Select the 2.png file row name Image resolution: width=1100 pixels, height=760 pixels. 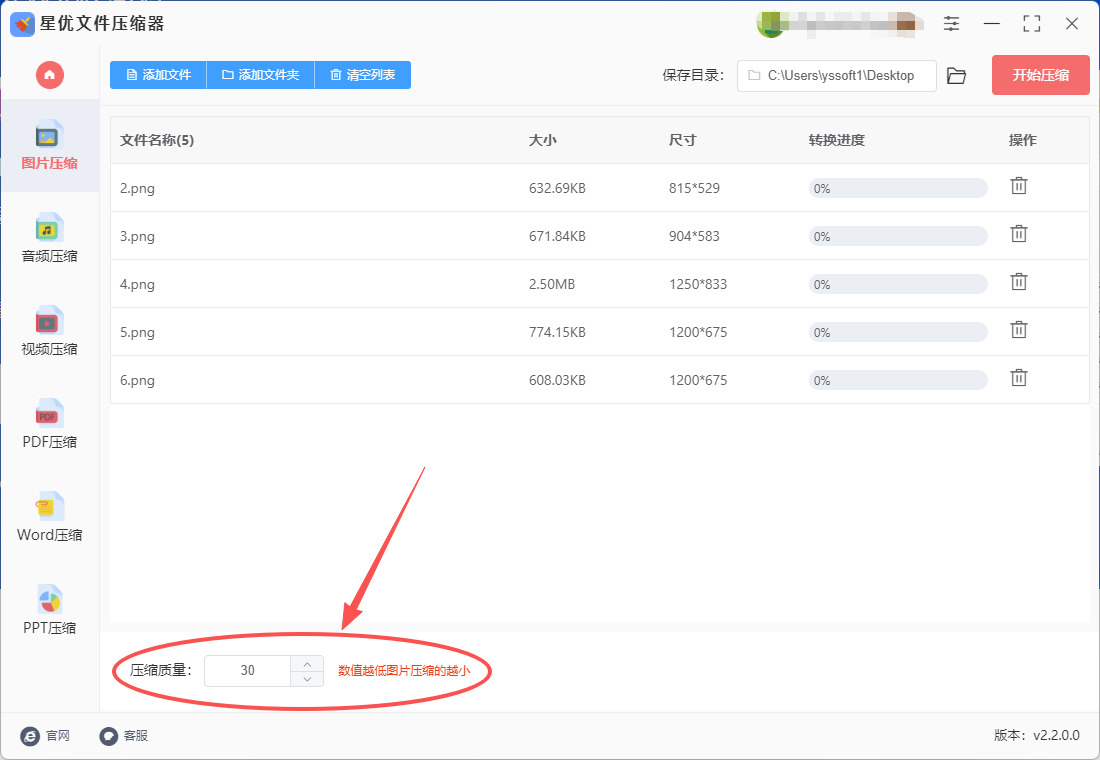pyautogui.click(x=138, y=188)
